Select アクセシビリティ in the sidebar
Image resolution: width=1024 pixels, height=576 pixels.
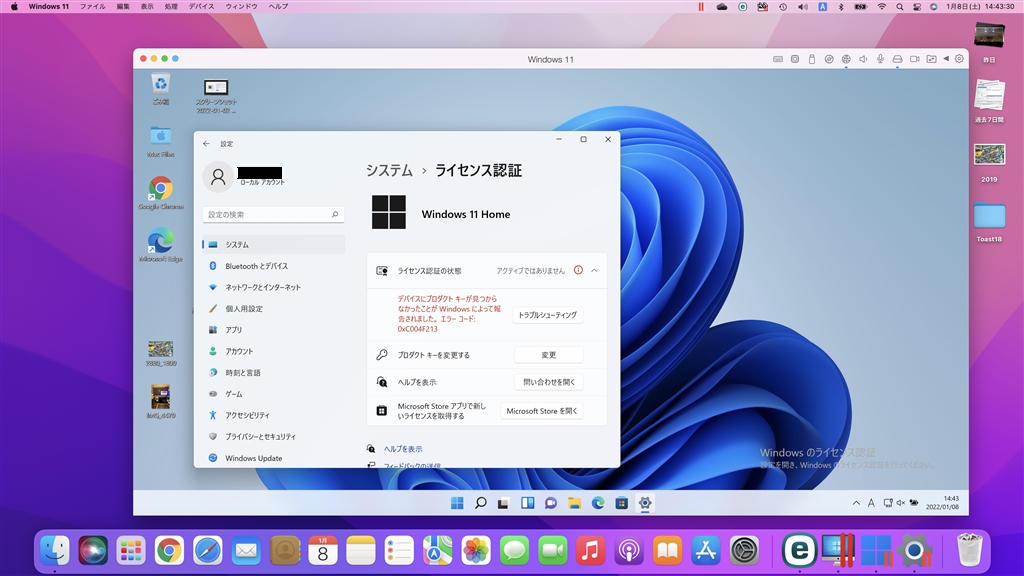coord(273,415)
